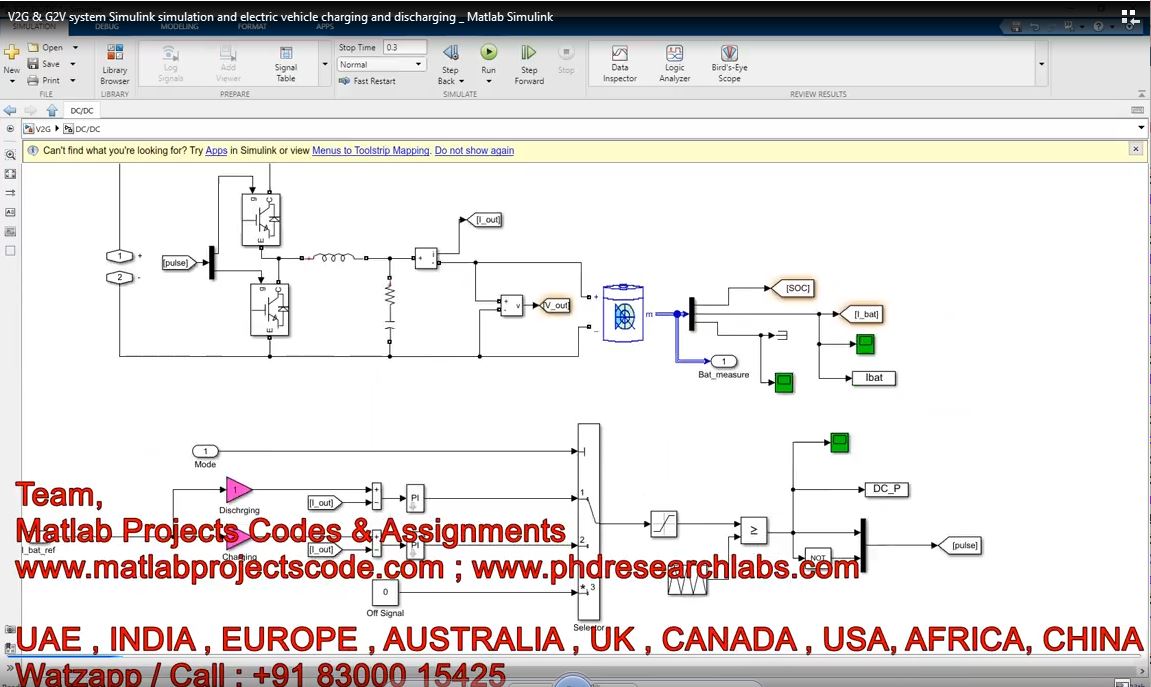Open the Print button dropdown arrow
The width and height of the screenshot is (1151, 687).
click(73, 81)
